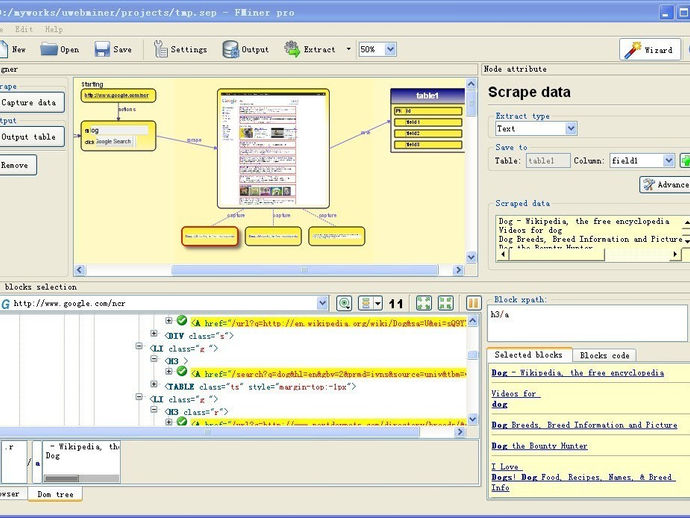Click the green add column icon

point(685,161)
